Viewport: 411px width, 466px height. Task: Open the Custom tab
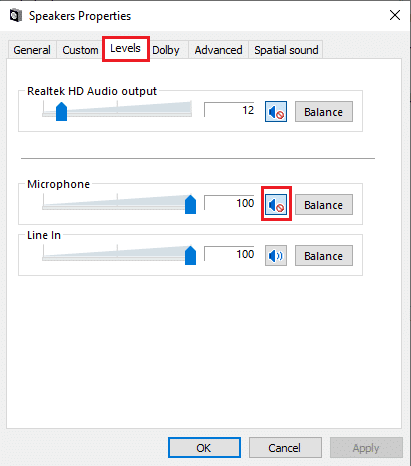80,50
